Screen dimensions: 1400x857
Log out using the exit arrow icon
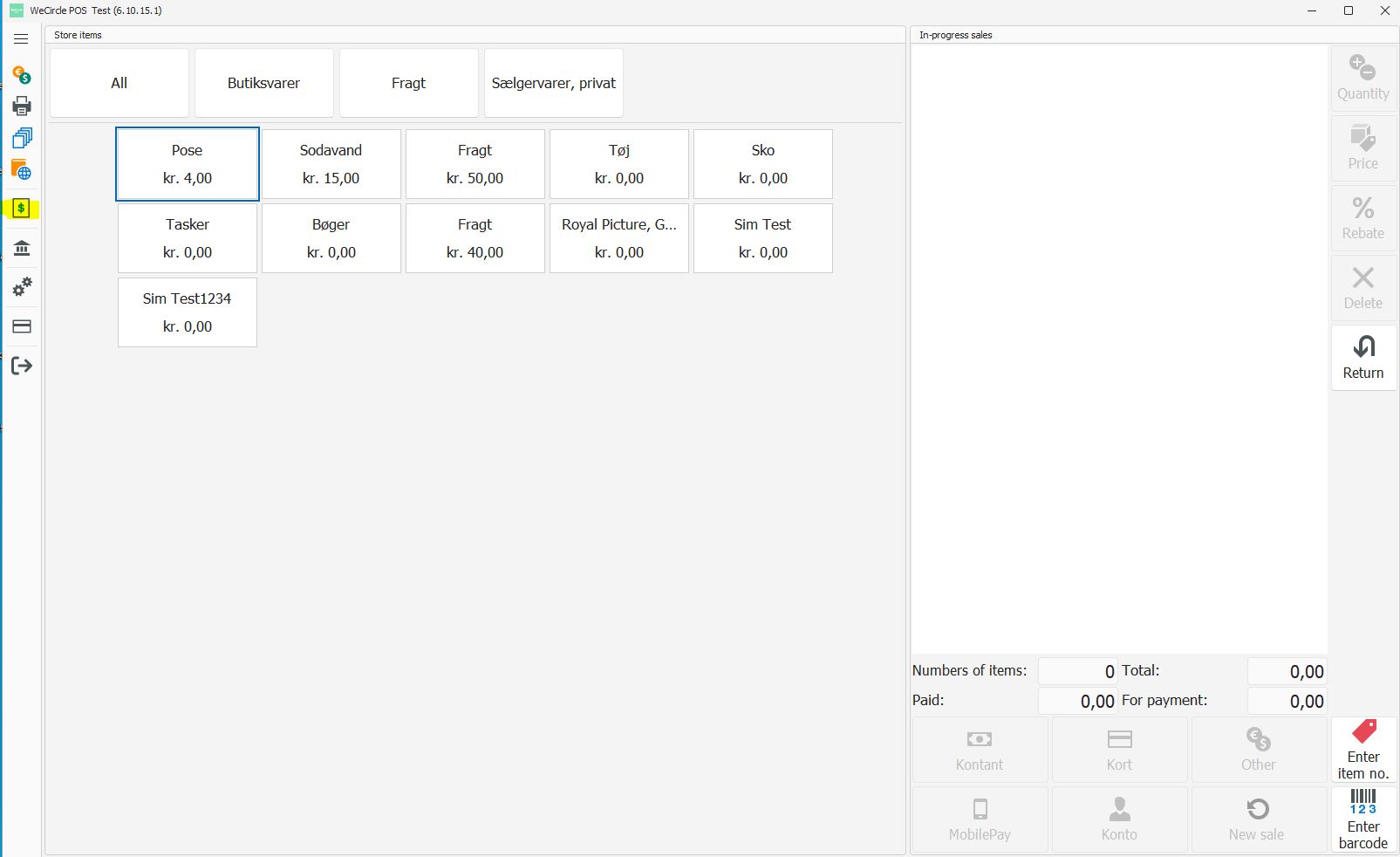coord(22,366)
